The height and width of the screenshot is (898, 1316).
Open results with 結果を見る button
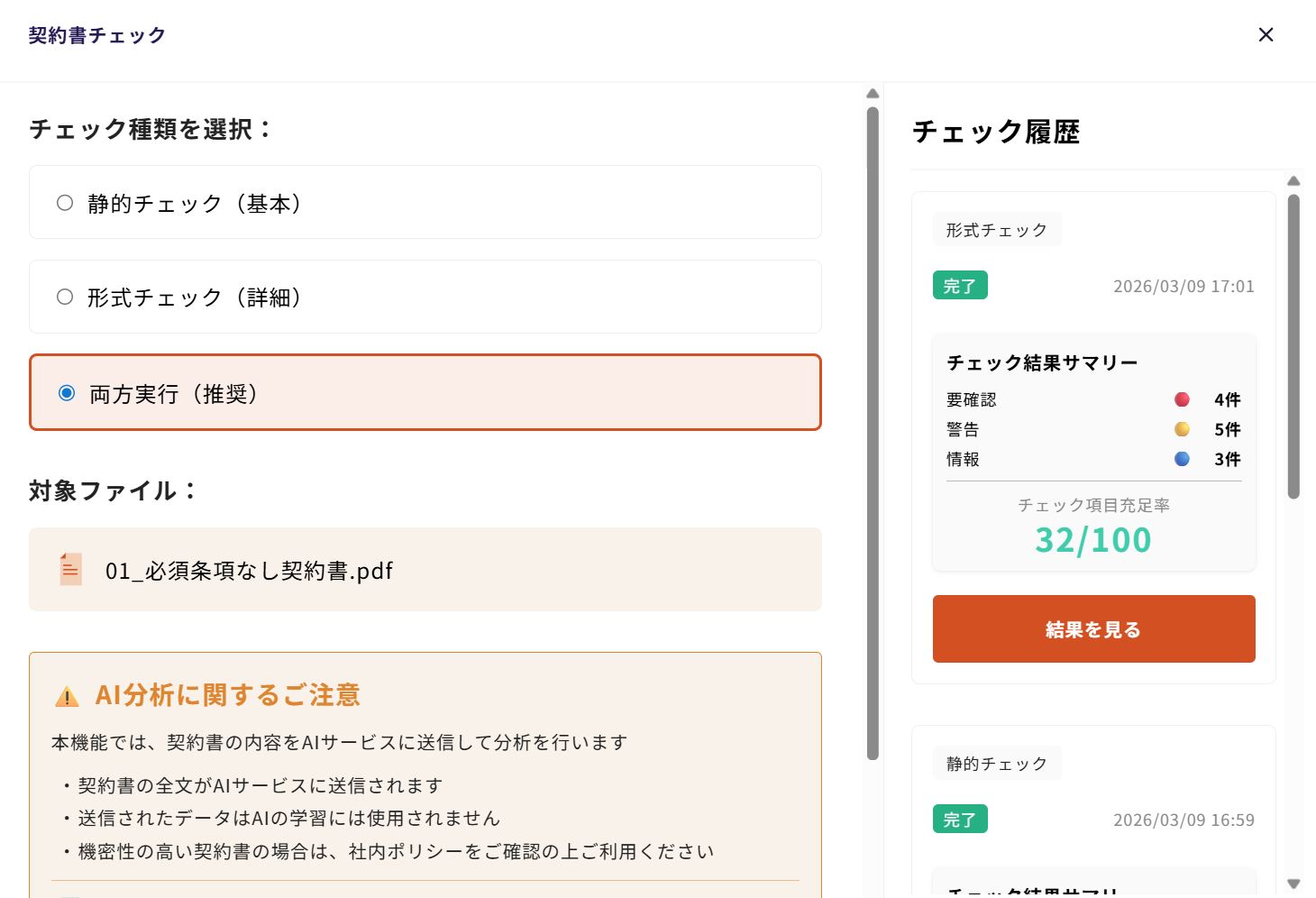click(x=1093, y=628)
